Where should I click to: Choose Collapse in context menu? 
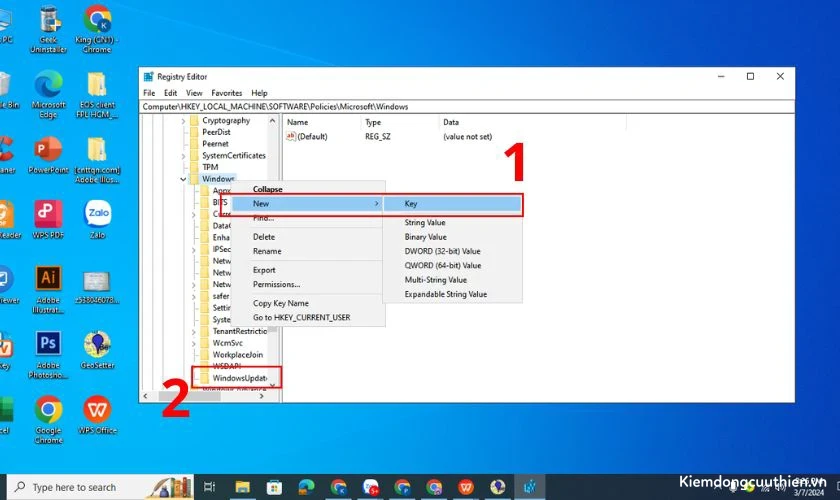(x=308, y=189)
